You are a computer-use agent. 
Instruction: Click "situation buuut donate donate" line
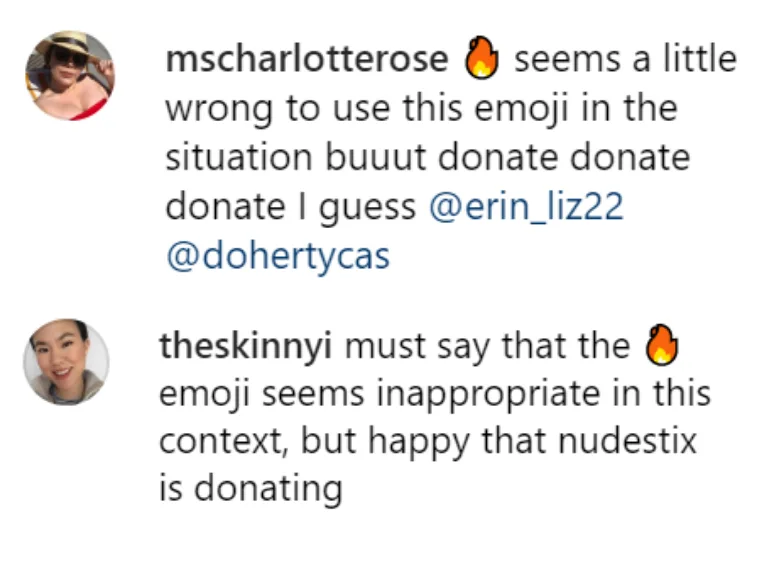click(x=428, y=157)
